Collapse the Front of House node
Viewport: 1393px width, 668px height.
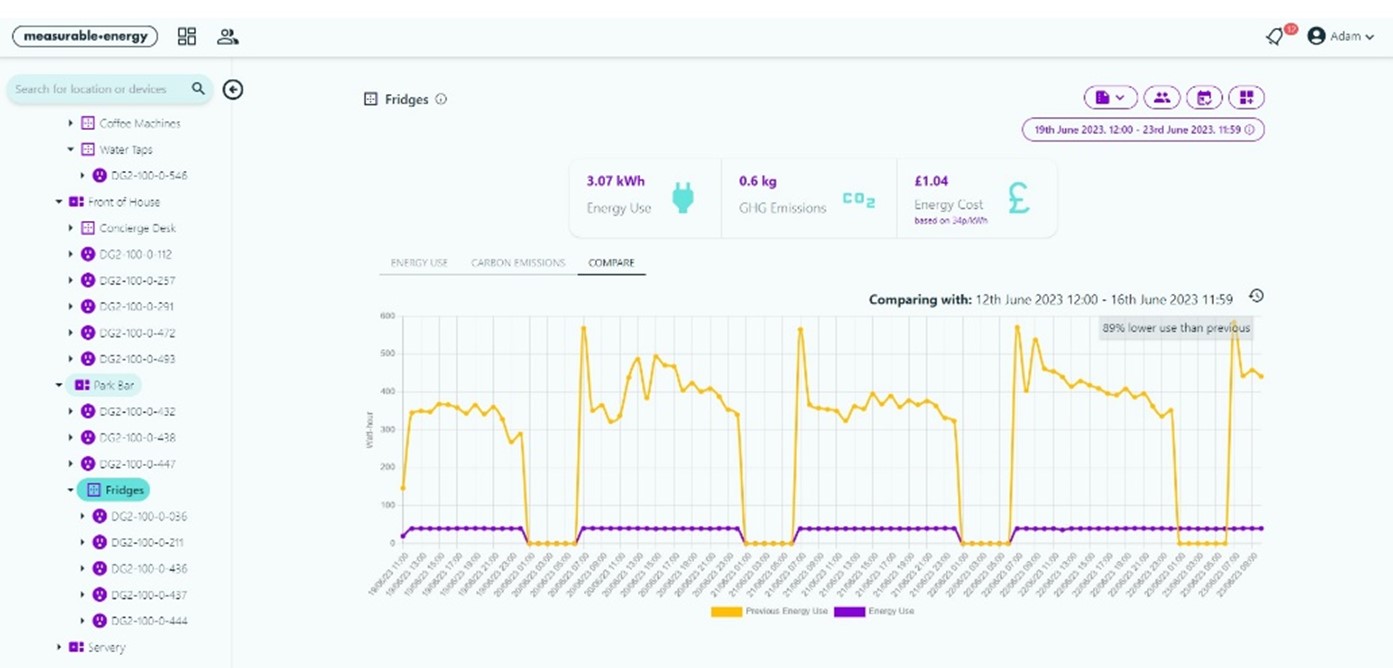(59, 202)
